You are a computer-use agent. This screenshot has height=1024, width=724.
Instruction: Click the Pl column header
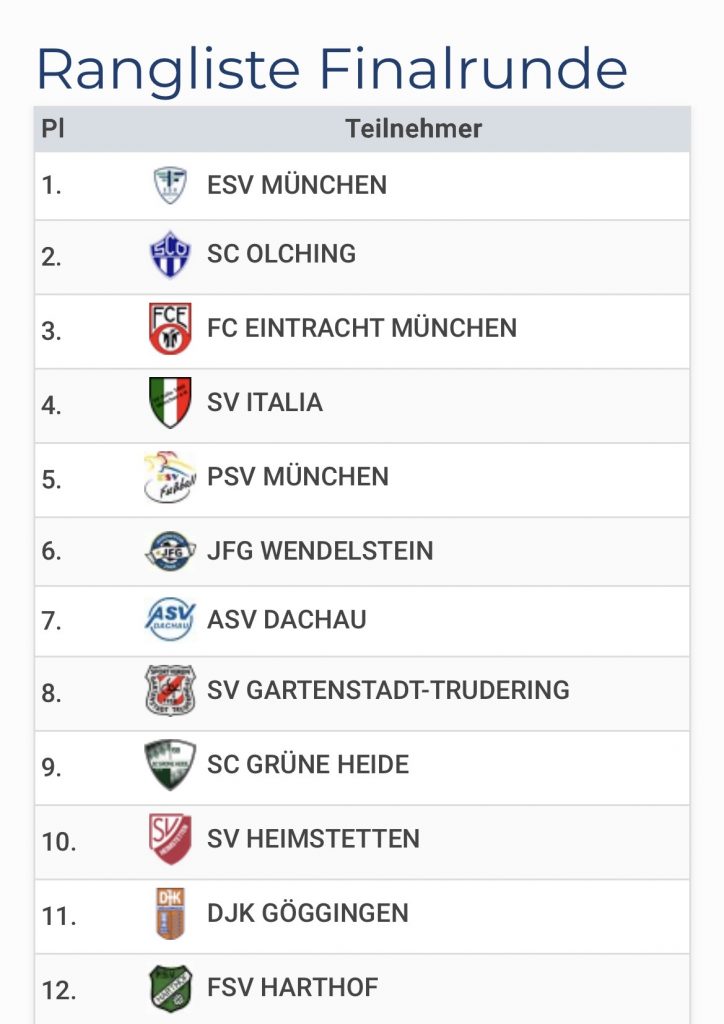53,129
